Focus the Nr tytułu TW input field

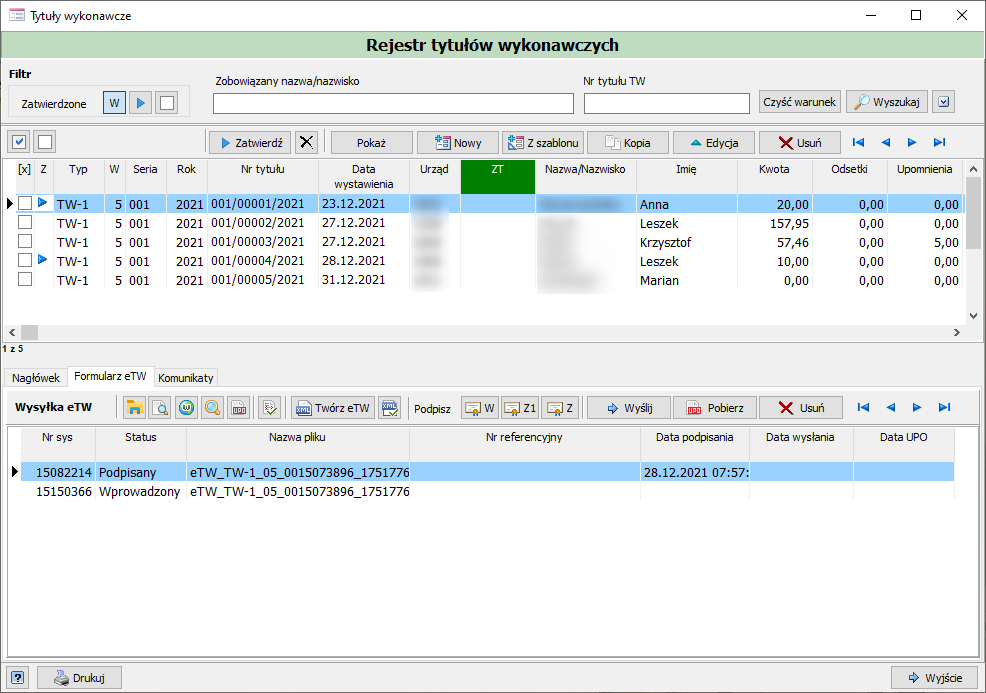pos(666,104)
